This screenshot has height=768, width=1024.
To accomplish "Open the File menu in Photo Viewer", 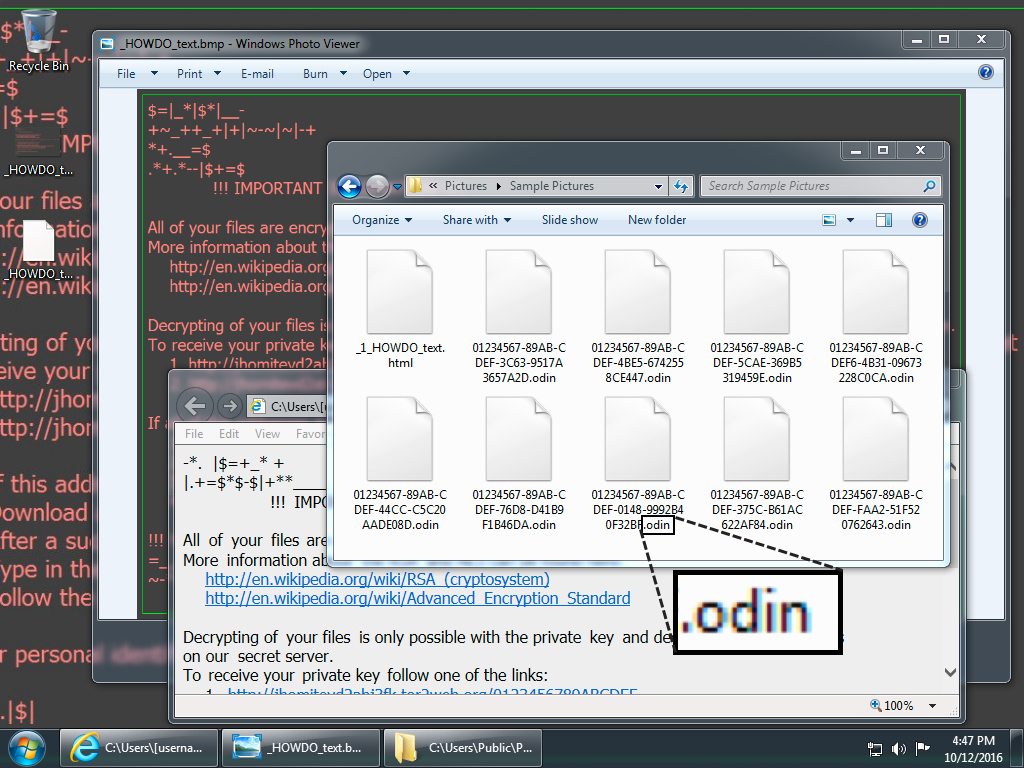I will [x=136, y=74].
